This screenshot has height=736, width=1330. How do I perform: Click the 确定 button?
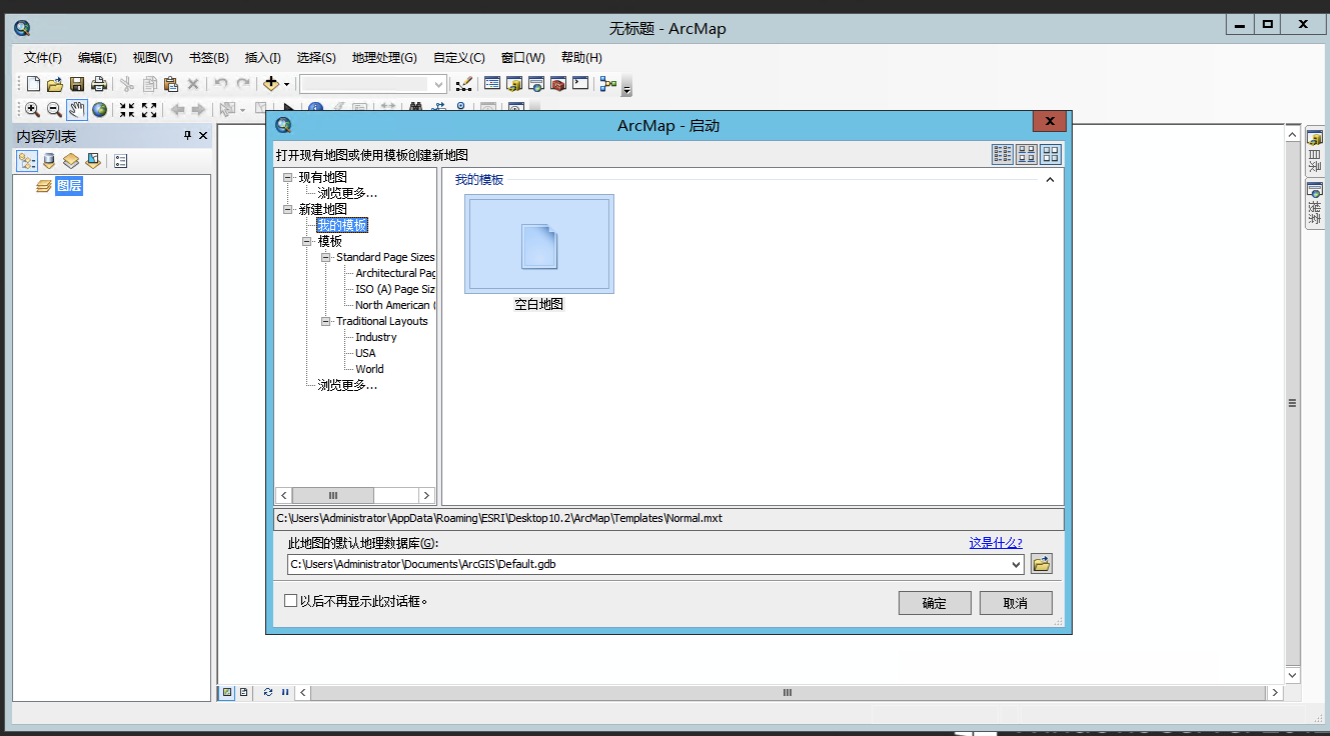[934, 603]
